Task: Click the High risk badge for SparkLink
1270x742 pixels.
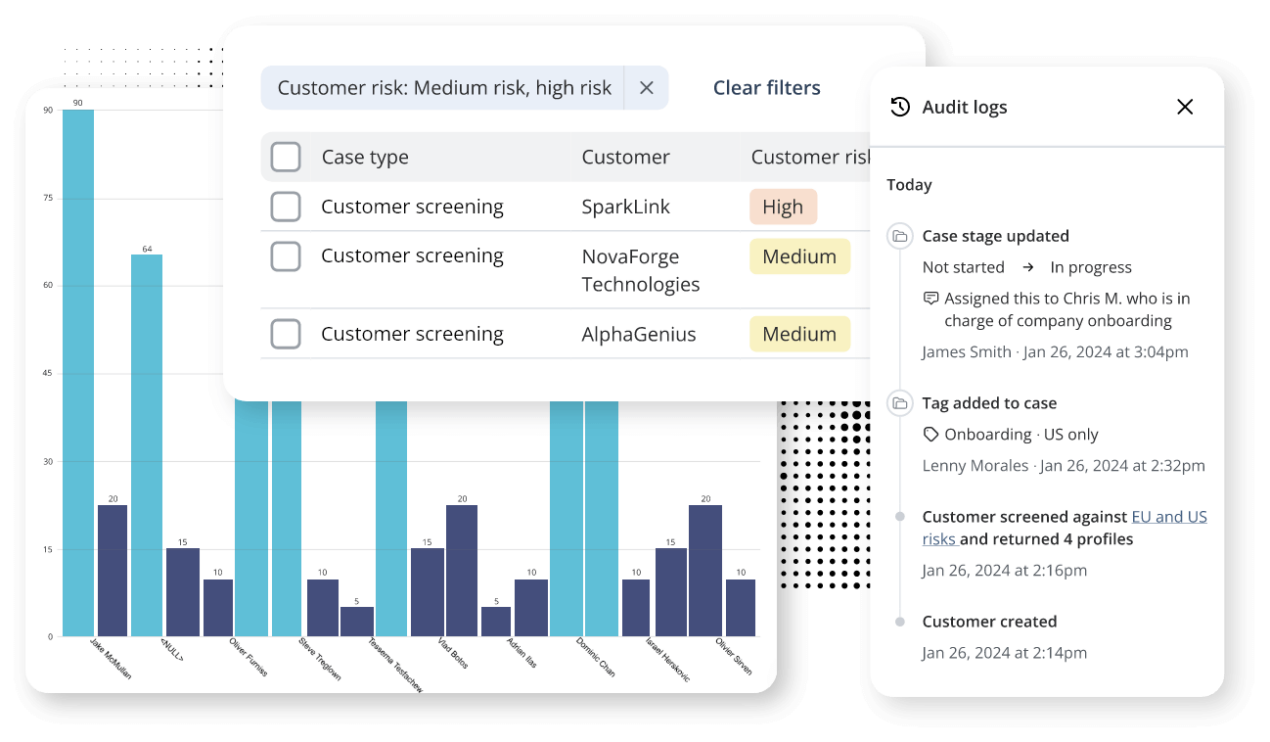Action: 783,207
